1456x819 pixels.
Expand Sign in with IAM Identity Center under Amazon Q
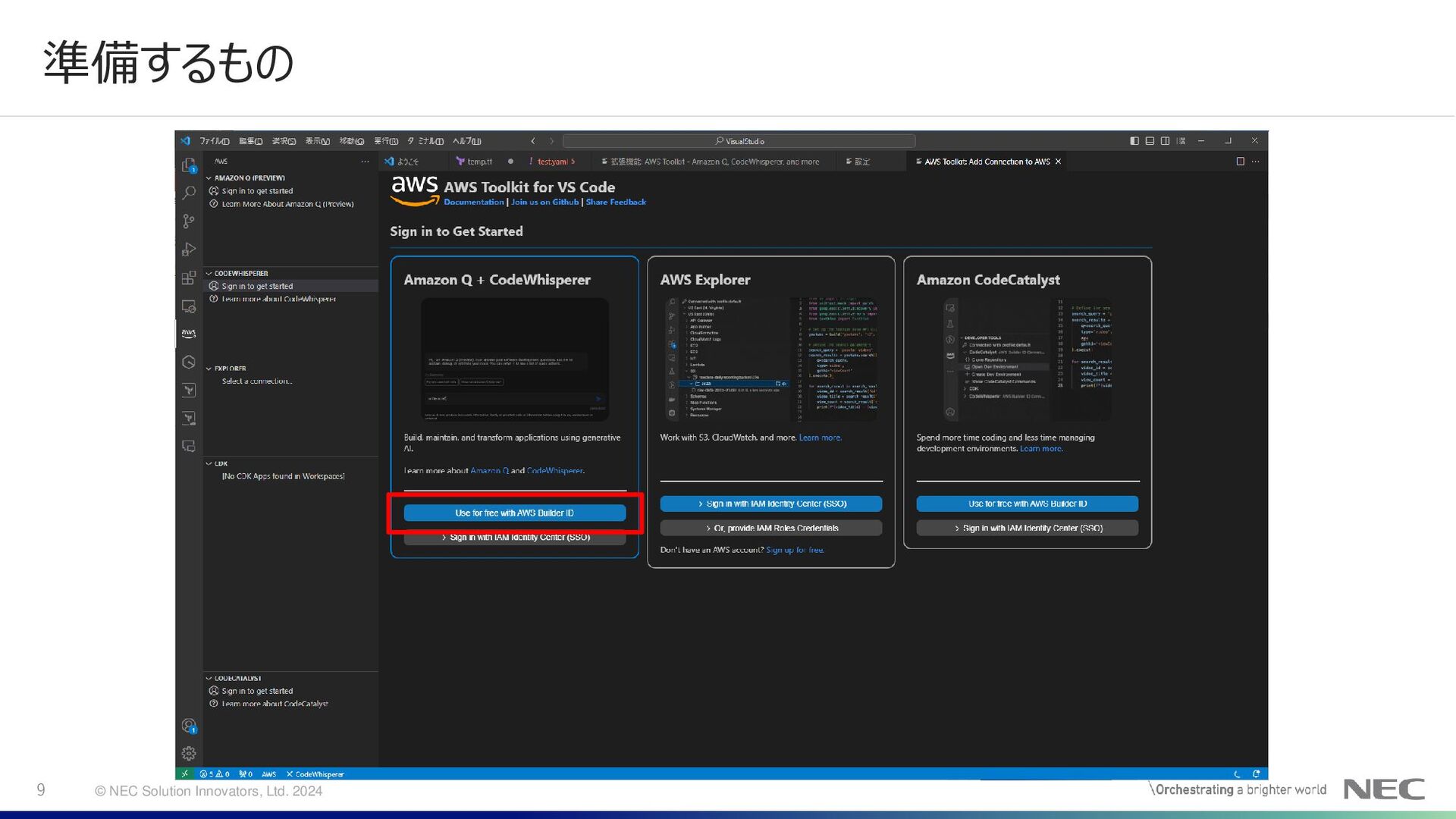coord(515,537)
